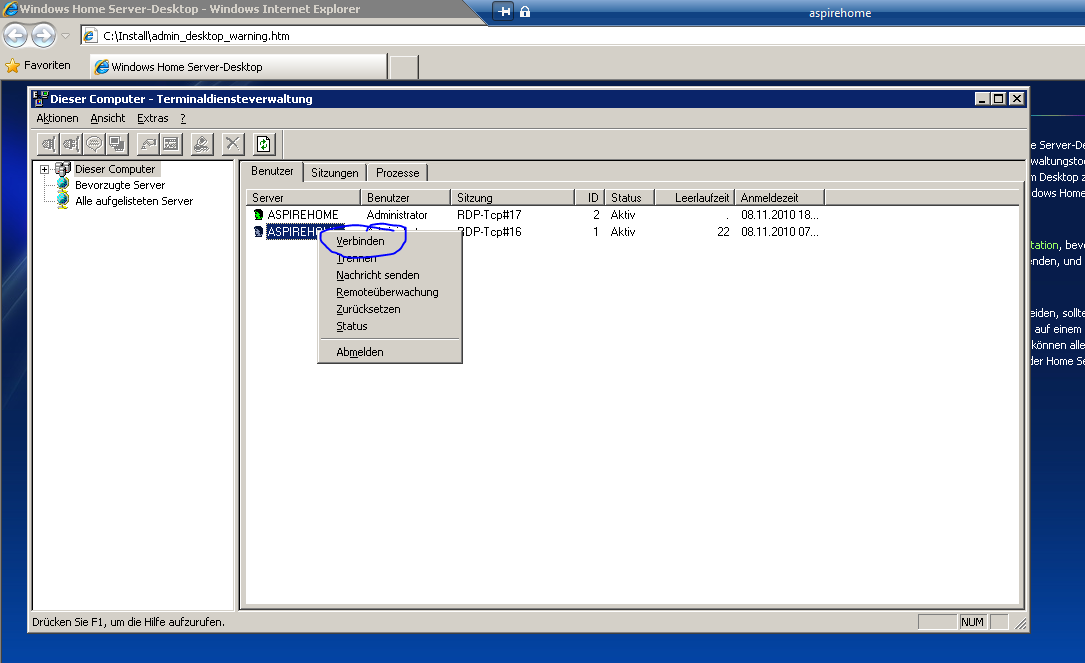Open the ? help menu
The image size is (1085, 663).
click(x=183, y=118)
